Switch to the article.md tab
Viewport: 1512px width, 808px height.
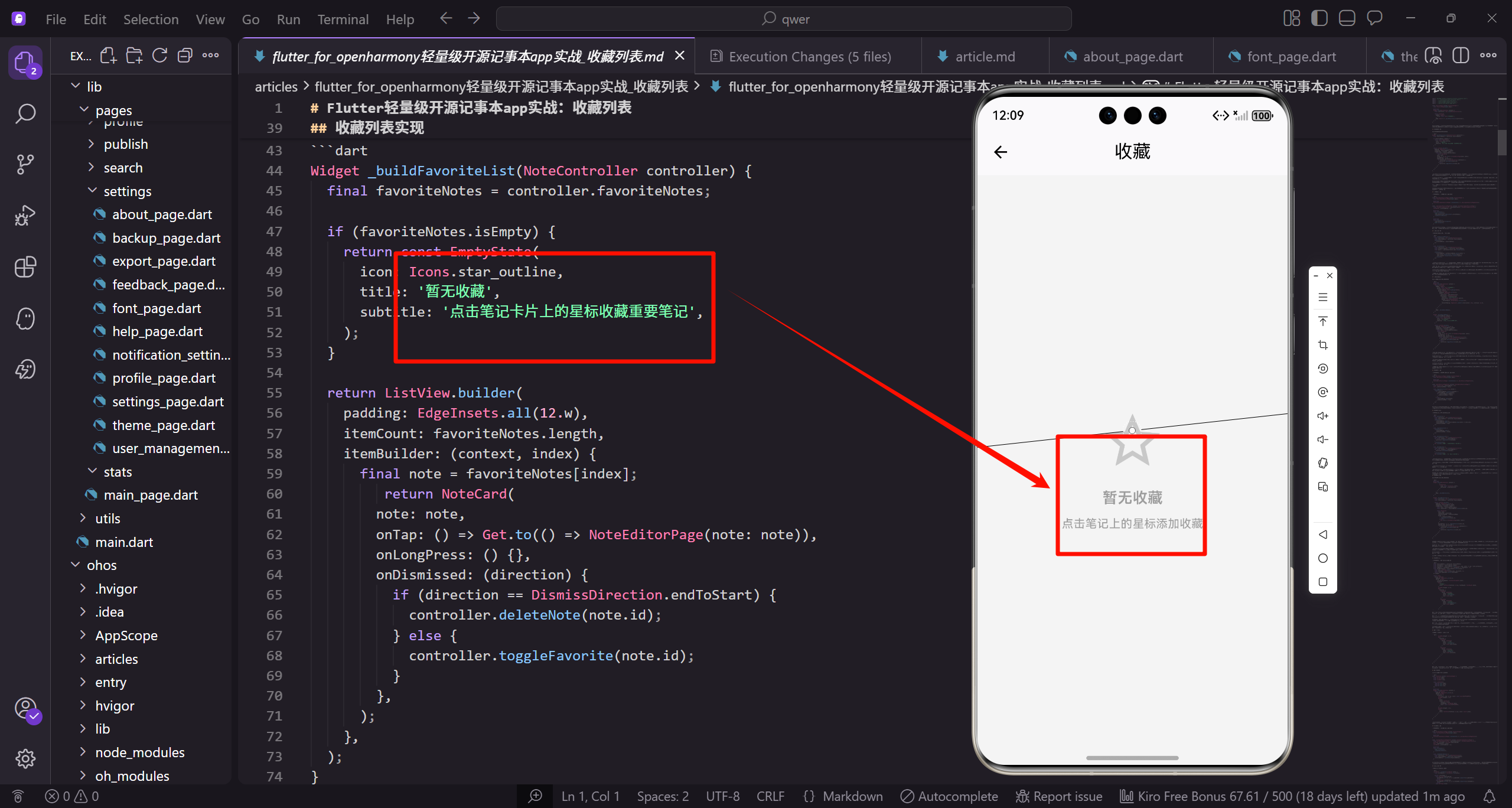(x=985, y=56)
